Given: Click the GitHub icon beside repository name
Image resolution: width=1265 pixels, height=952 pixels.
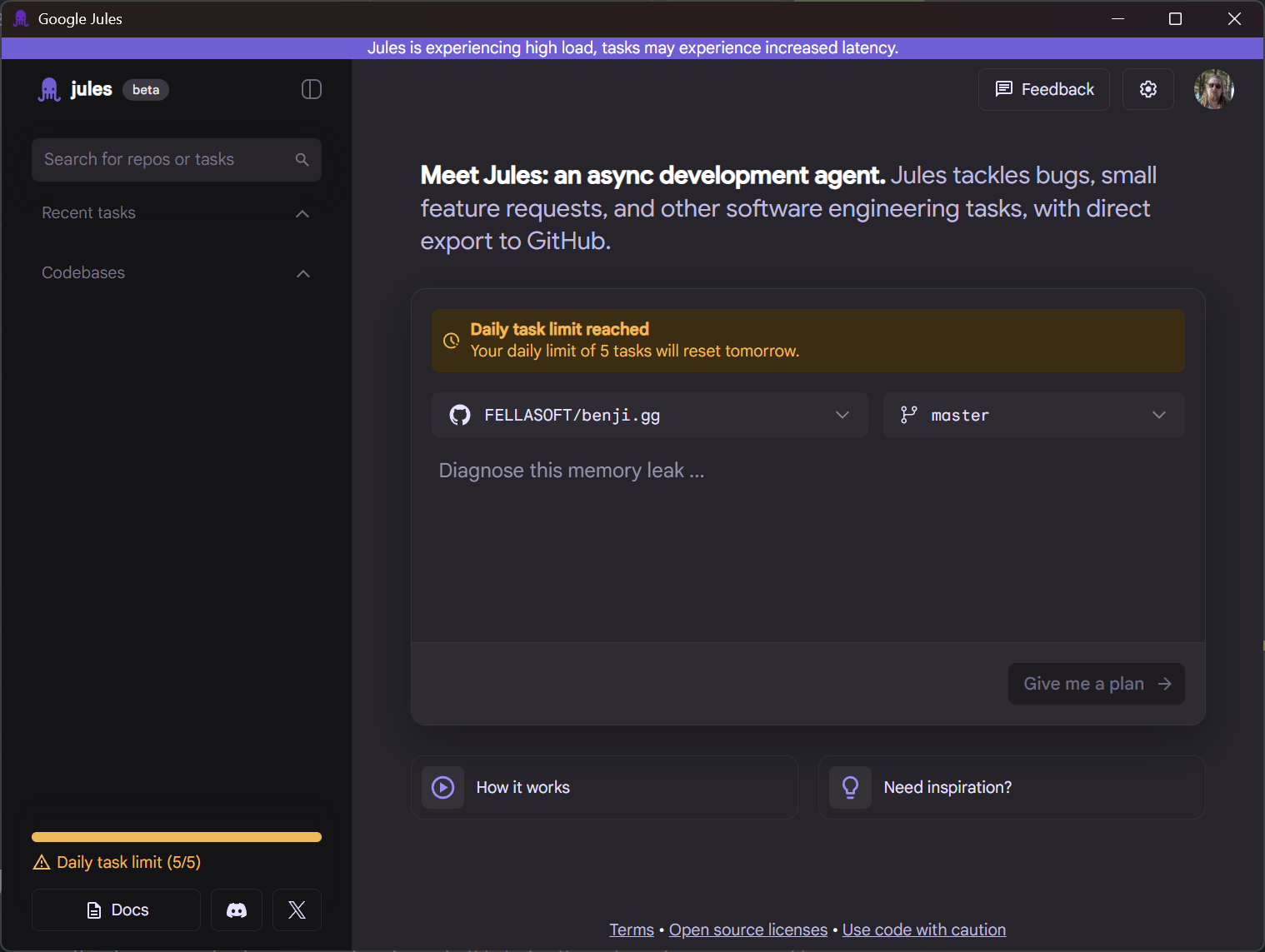Looking at the screenshot, I should 460,415.
